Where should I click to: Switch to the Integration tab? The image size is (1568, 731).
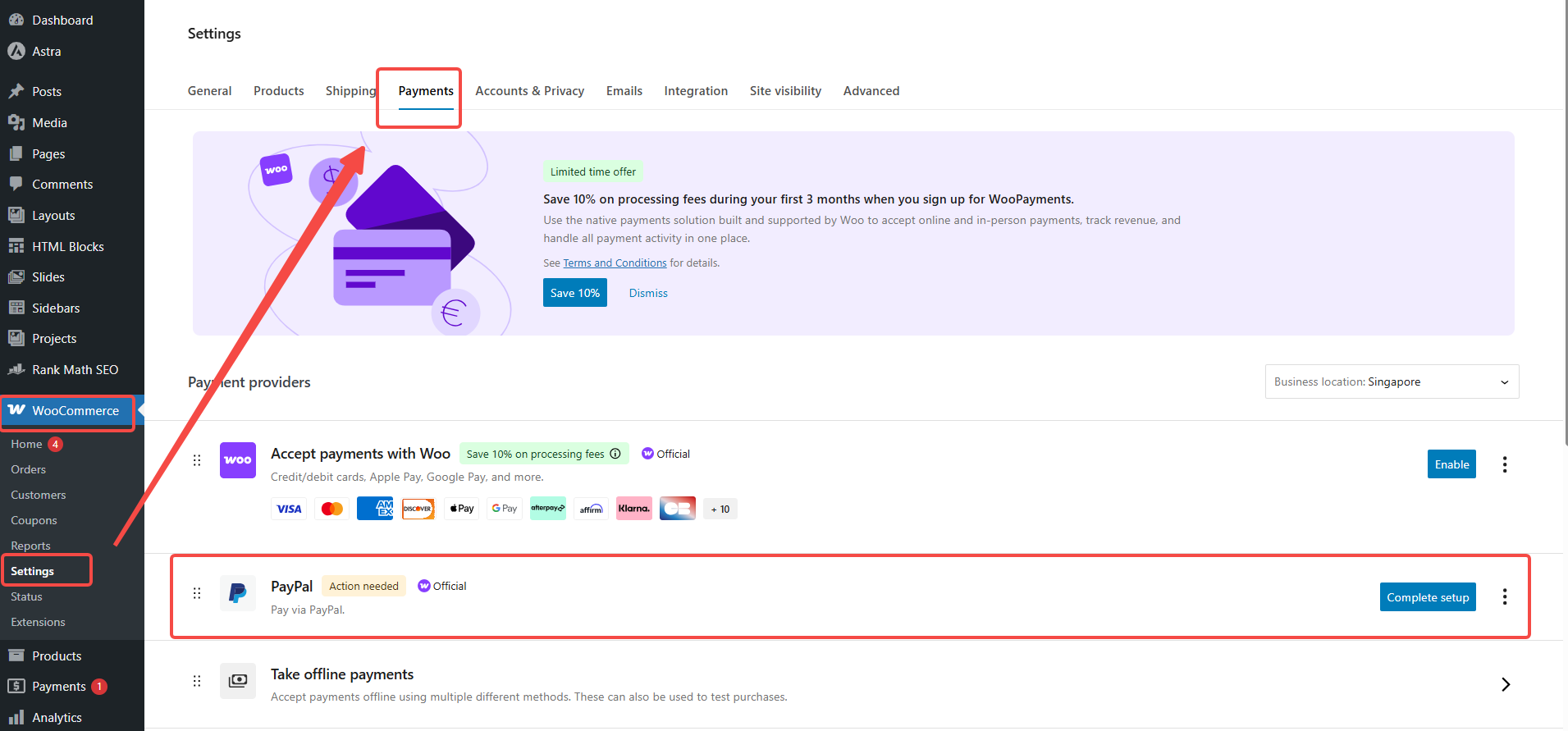tap(696, 91)
